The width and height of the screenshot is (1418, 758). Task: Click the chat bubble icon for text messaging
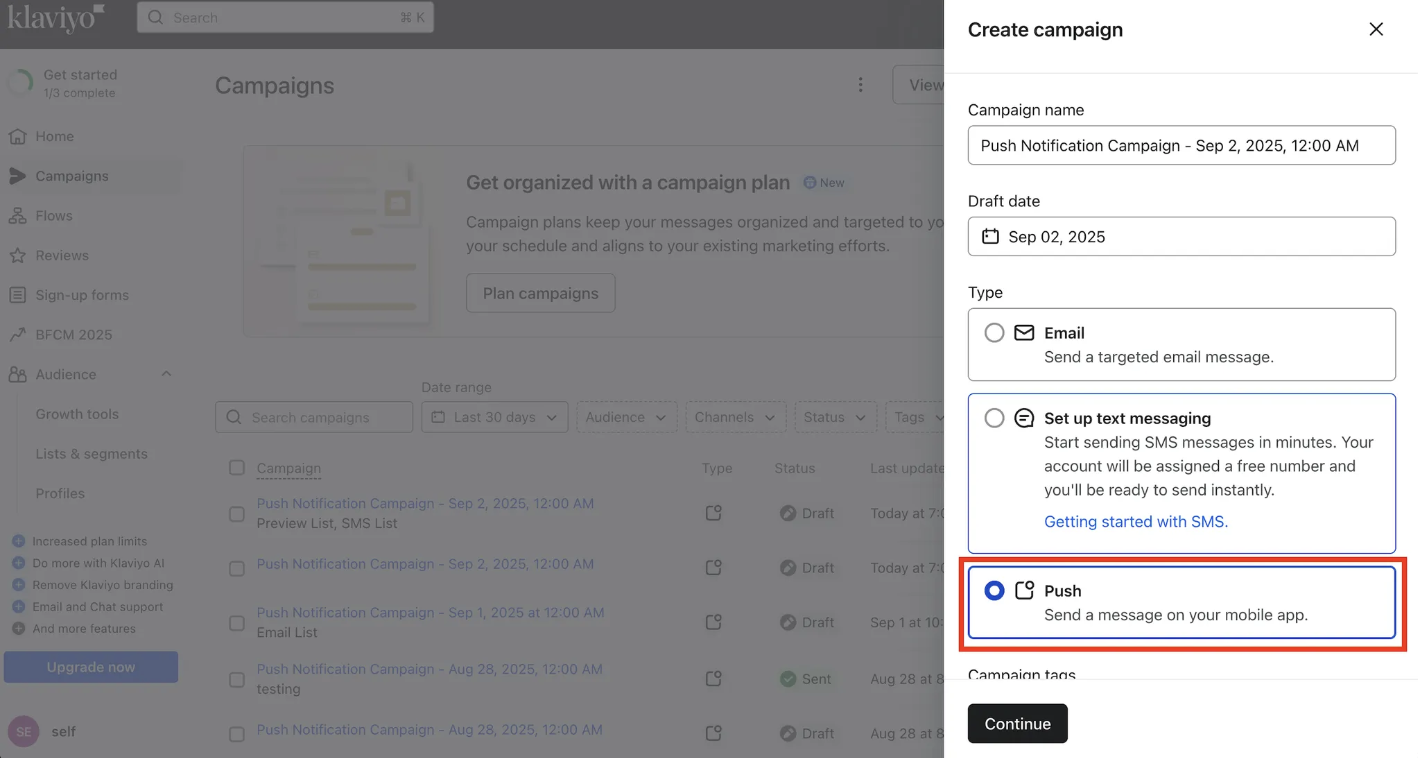coord(1024,418)
